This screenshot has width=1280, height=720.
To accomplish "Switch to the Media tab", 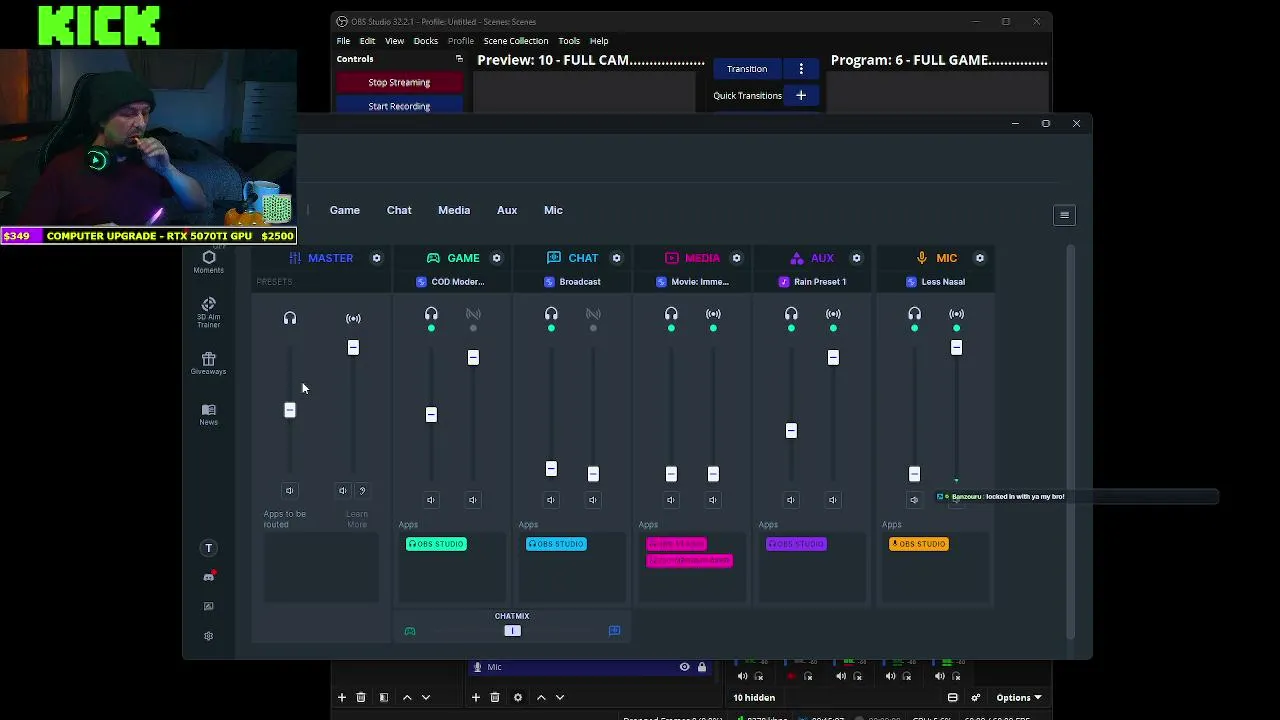I will pyautogui.click(x=454, y=210).
